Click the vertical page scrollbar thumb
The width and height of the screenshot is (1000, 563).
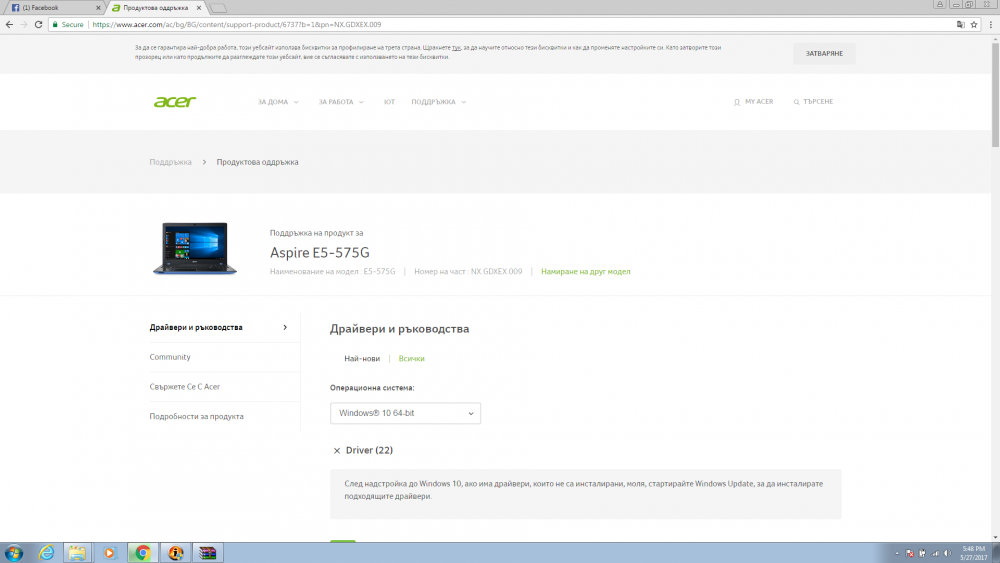click(995, 94)
